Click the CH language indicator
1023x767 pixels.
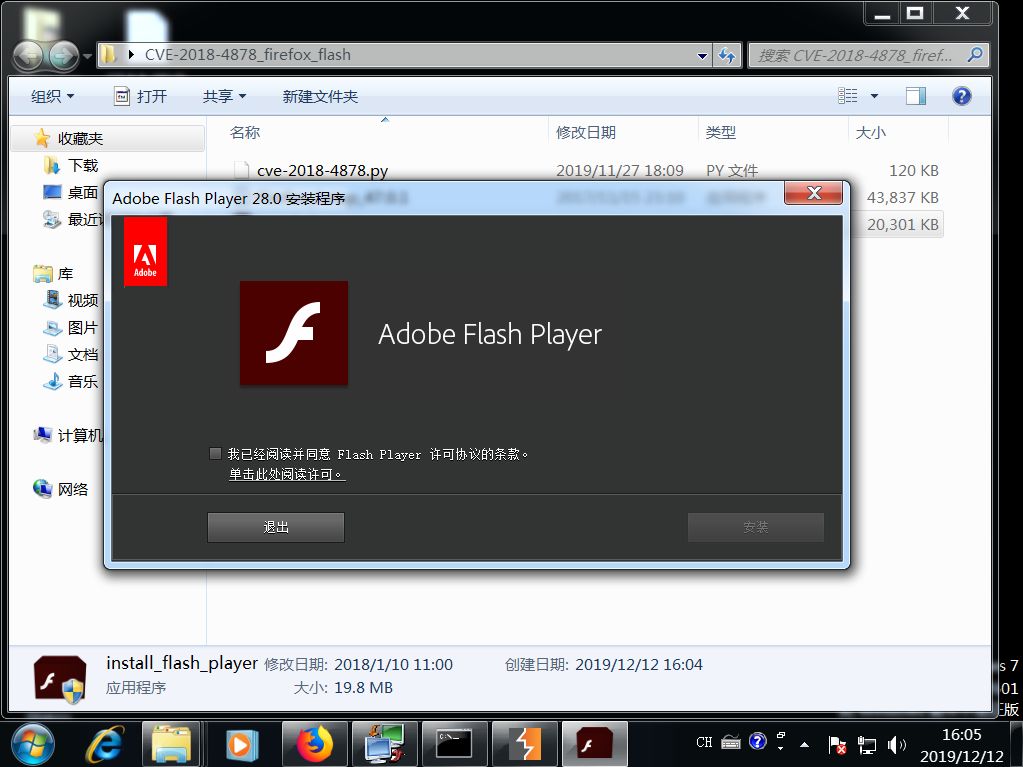pos(704,742)
